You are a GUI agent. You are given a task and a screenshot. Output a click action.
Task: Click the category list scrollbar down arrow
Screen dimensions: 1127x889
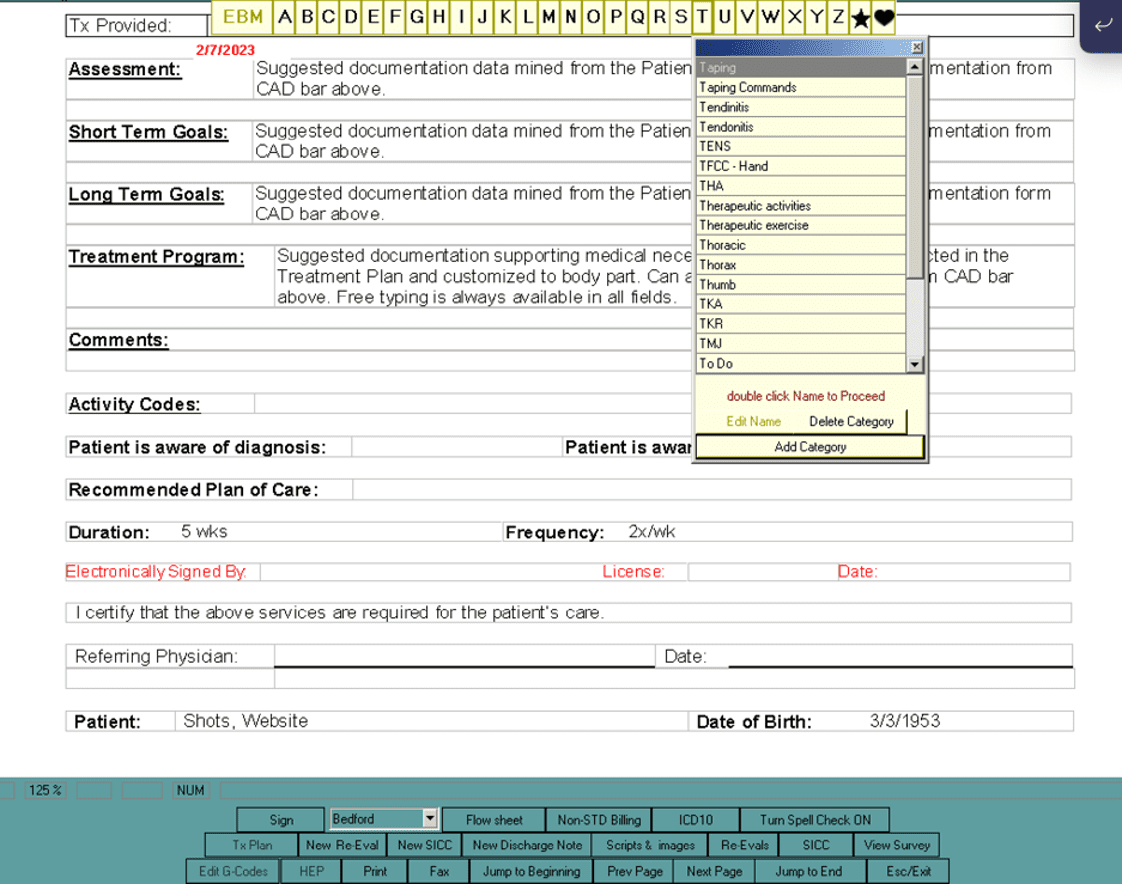(914, 363)
